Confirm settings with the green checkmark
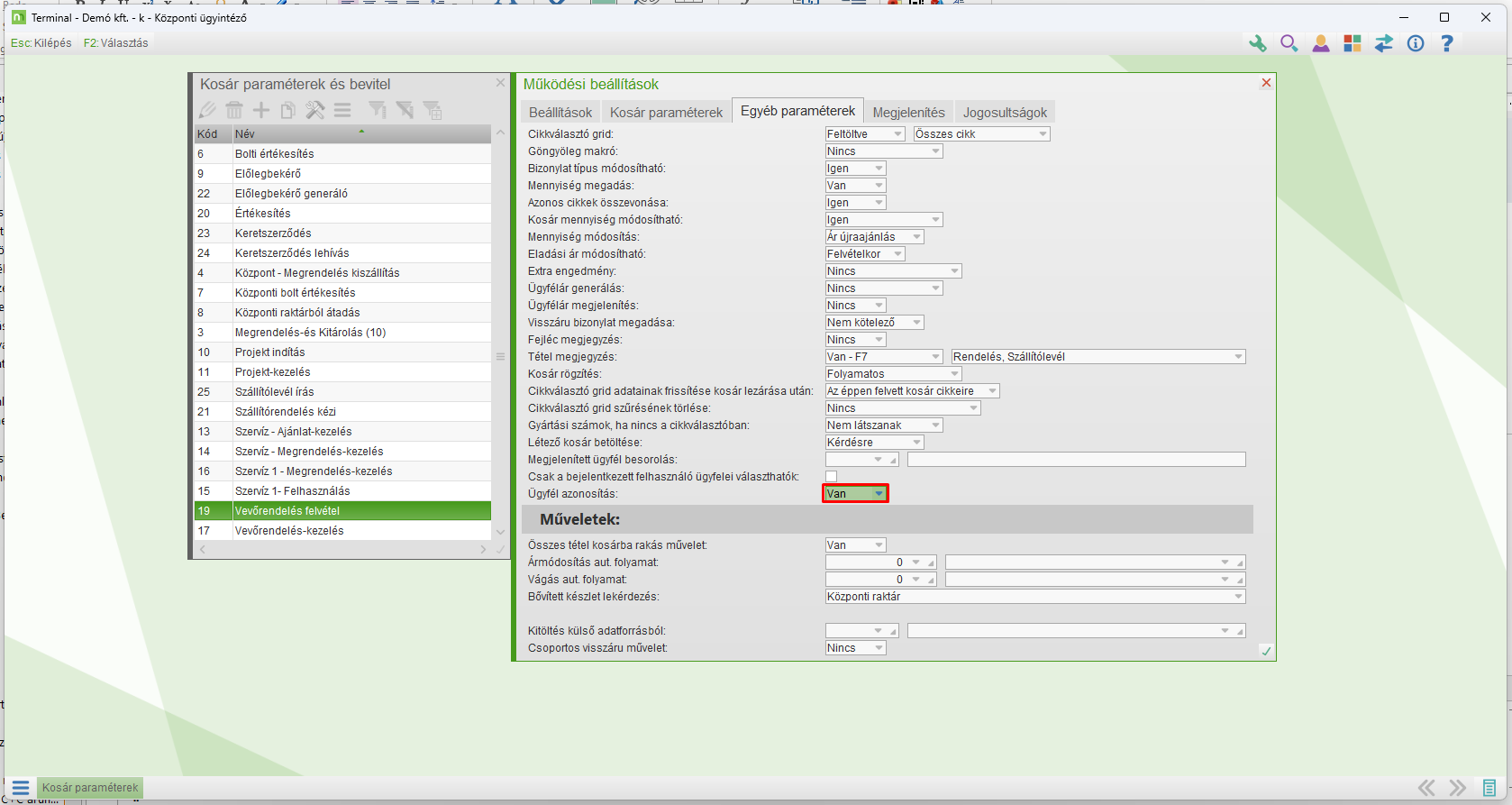The width and height of the screenshot is (1512, 805). tap(1266, 651)
